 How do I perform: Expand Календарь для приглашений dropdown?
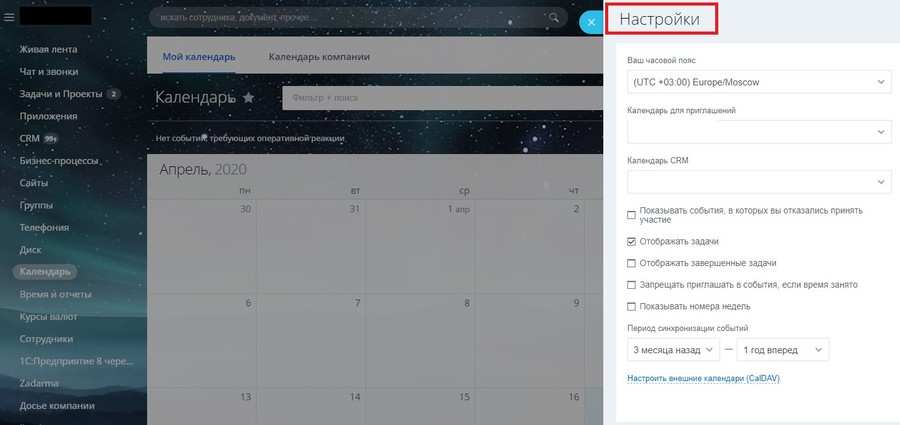click(759, 132)
